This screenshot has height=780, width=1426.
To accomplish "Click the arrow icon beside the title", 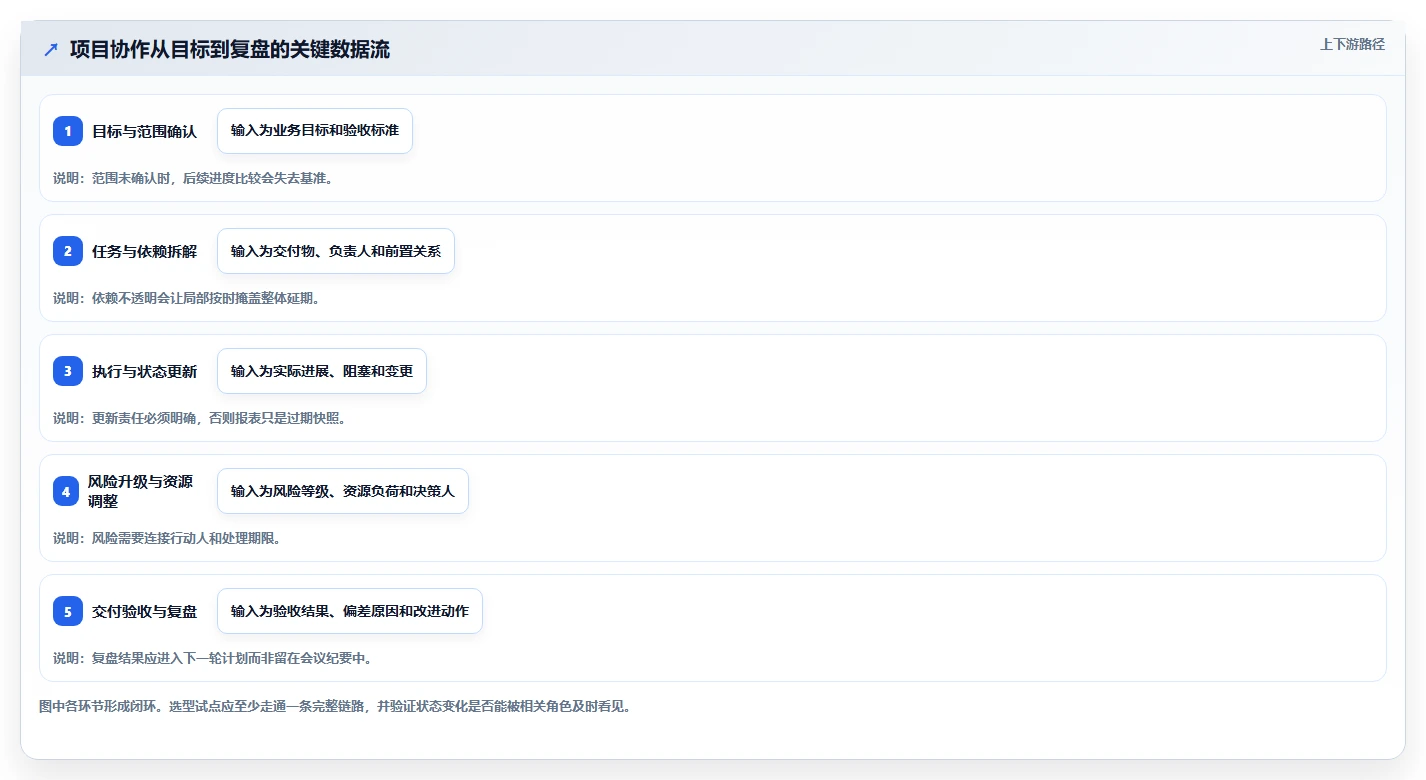I will click(50, 50).
